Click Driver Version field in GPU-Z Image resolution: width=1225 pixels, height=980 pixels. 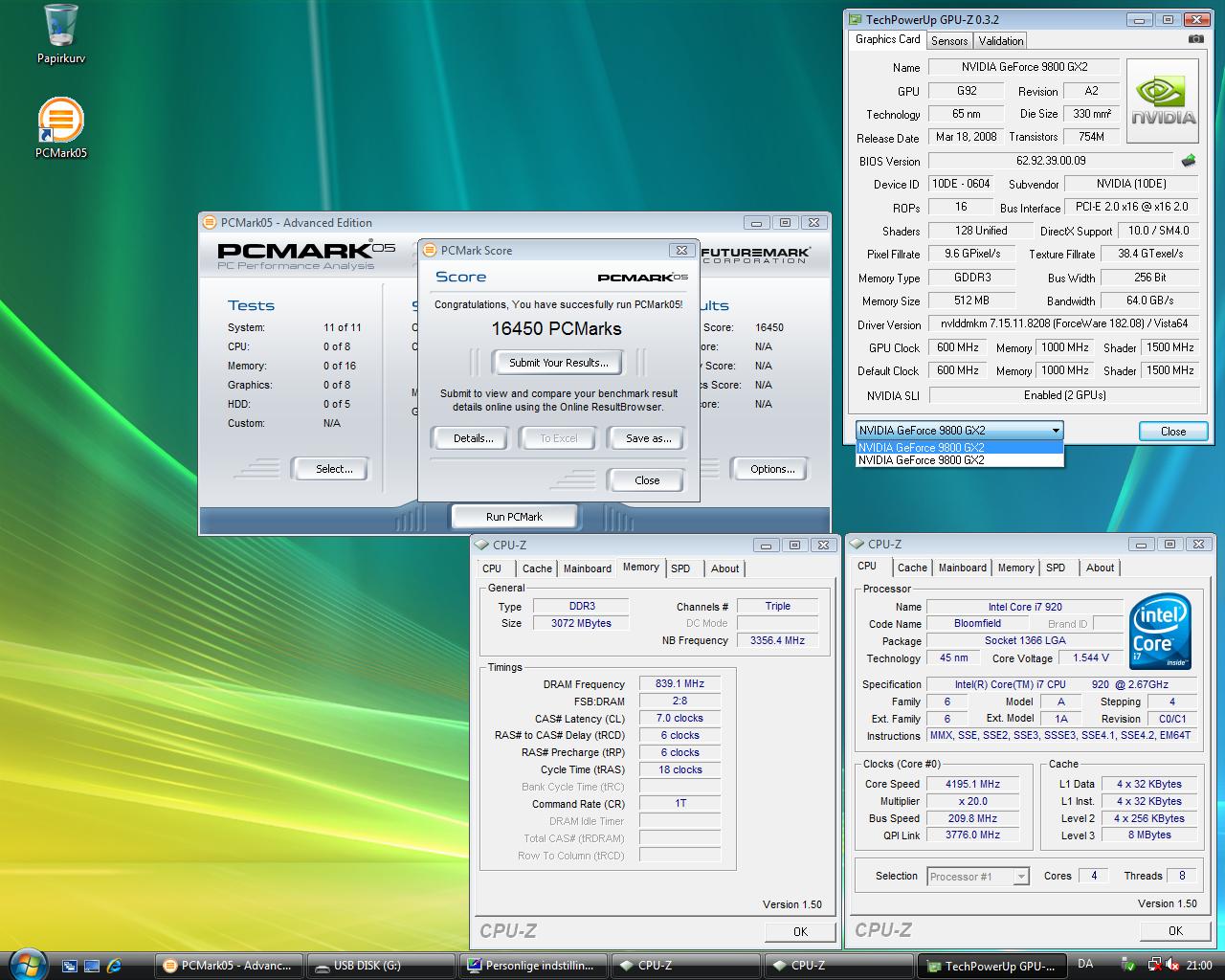[1064, 324]
